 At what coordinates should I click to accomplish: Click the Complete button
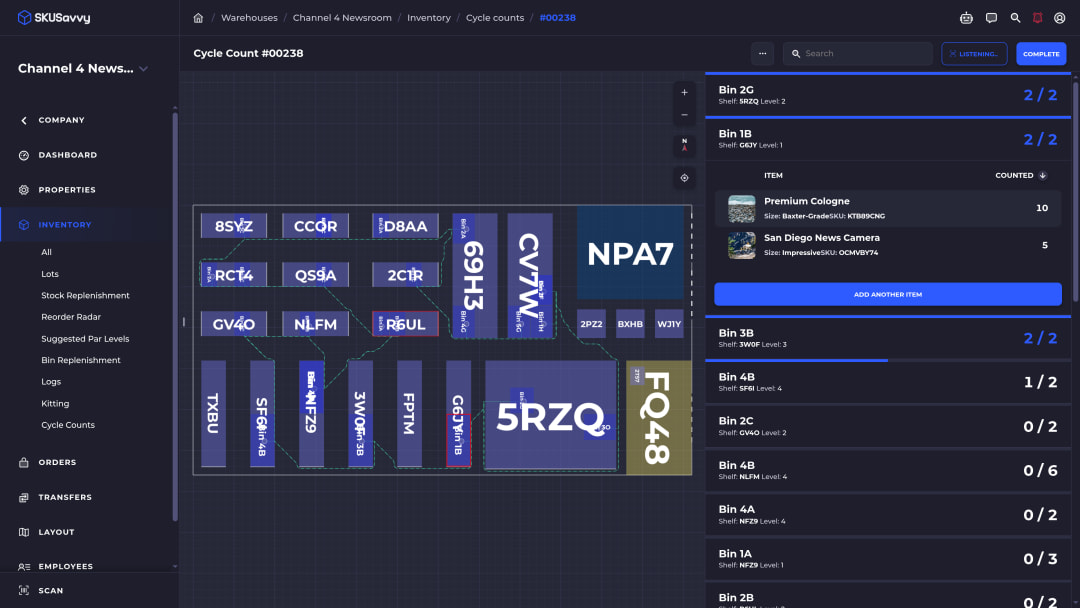click(1041, 54)
